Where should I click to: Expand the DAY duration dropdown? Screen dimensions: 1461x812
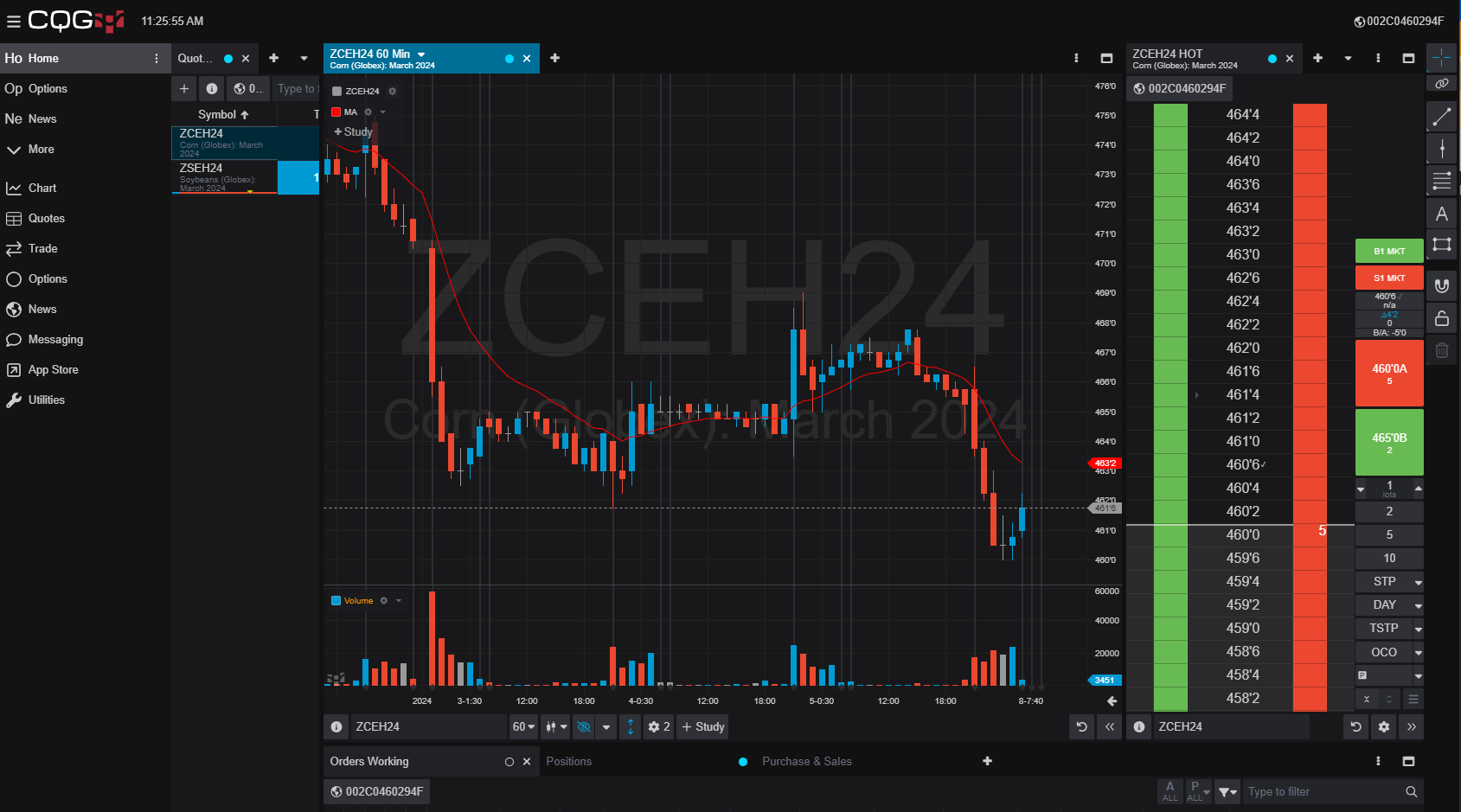coord(1418,605)
